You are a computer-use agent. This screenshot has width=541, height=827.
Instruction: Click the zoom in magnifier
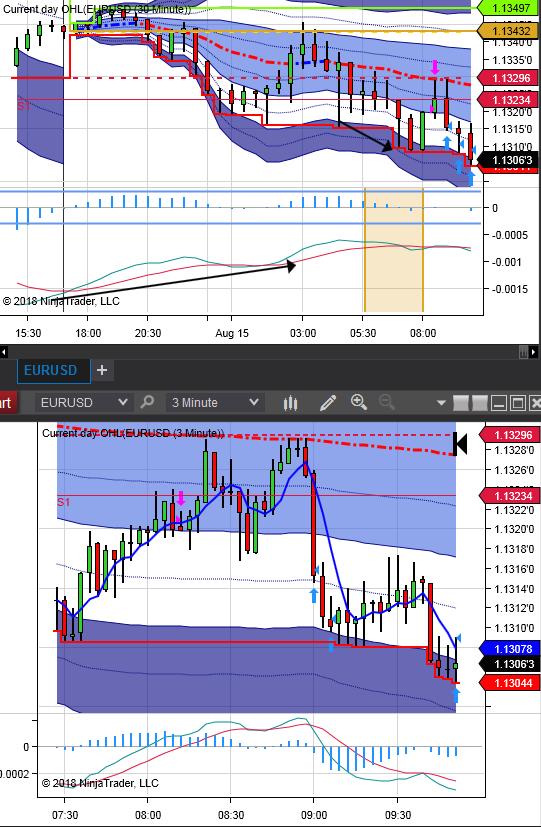tap(359, 402)
